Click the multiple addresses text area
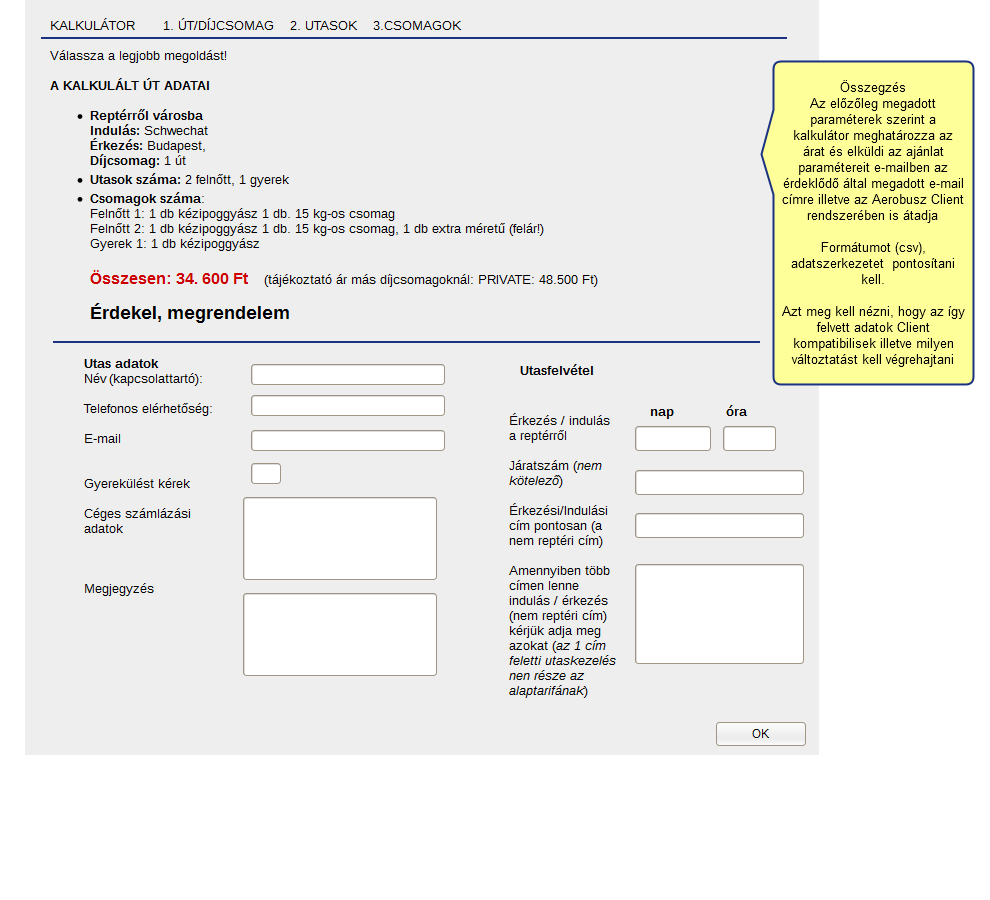This screenshot has height=900, width=990. pyautogui.click(x=719, y=614)
